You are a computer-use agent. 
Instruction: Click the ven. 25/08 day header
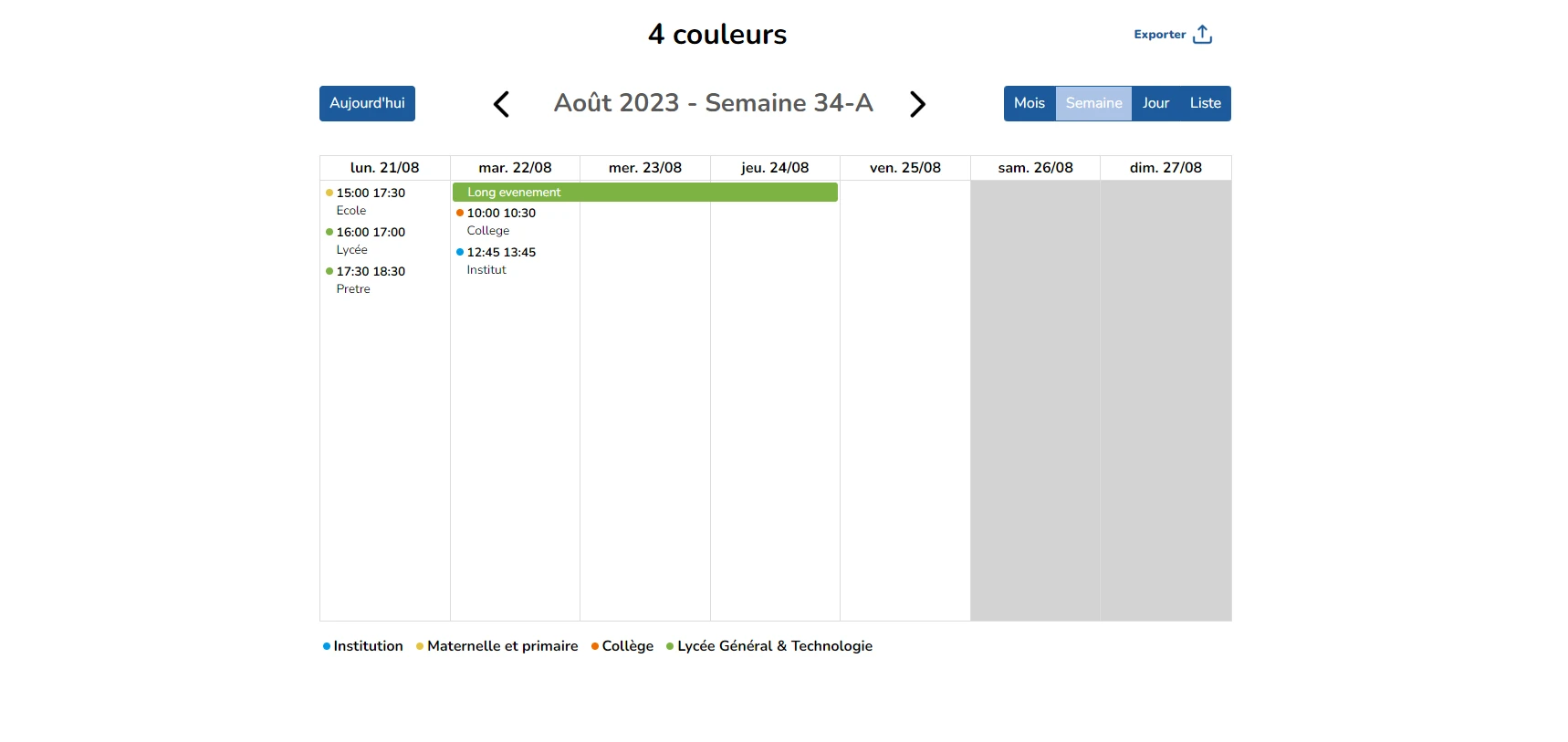905,168
